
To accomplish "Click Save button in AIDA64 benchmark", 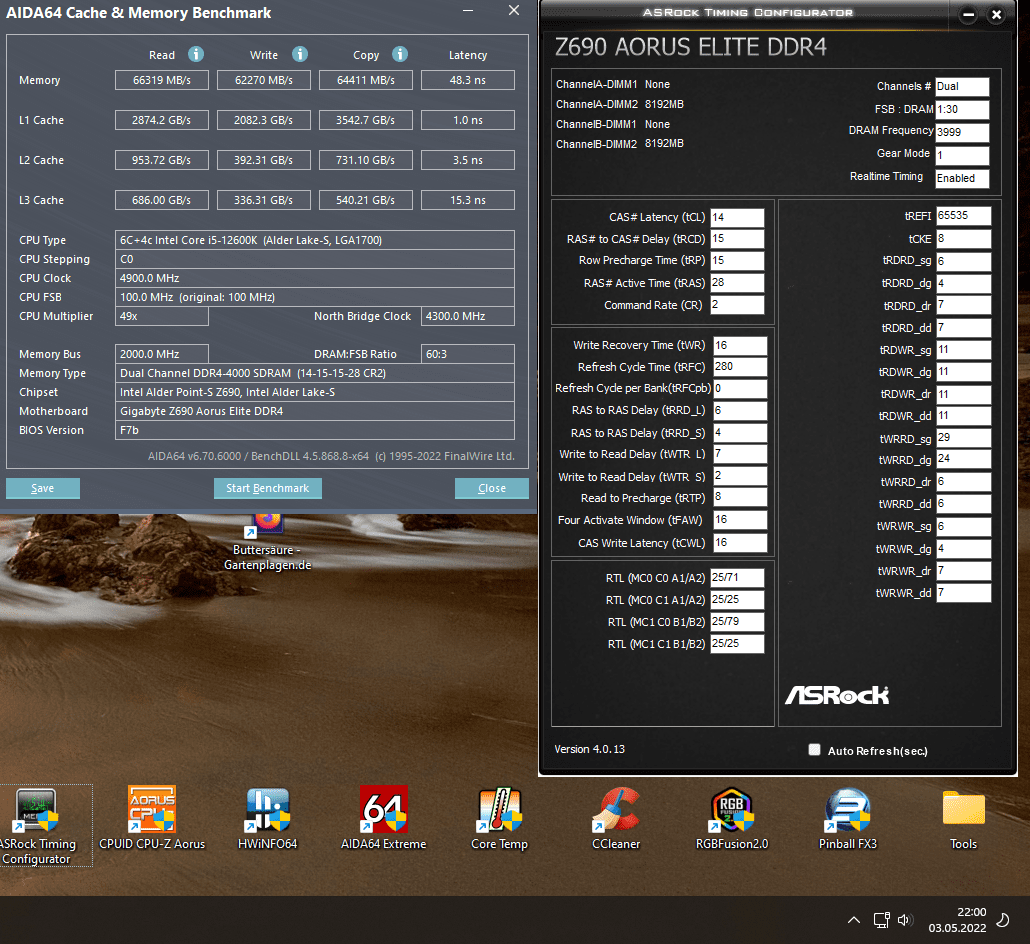I will pyautogui.click(x=43, y=488).
